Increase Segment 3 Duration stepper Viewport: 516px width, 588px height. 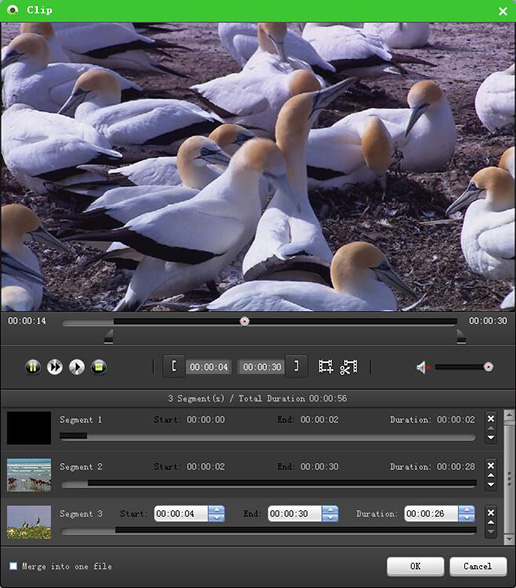click(x=466, y=510)
